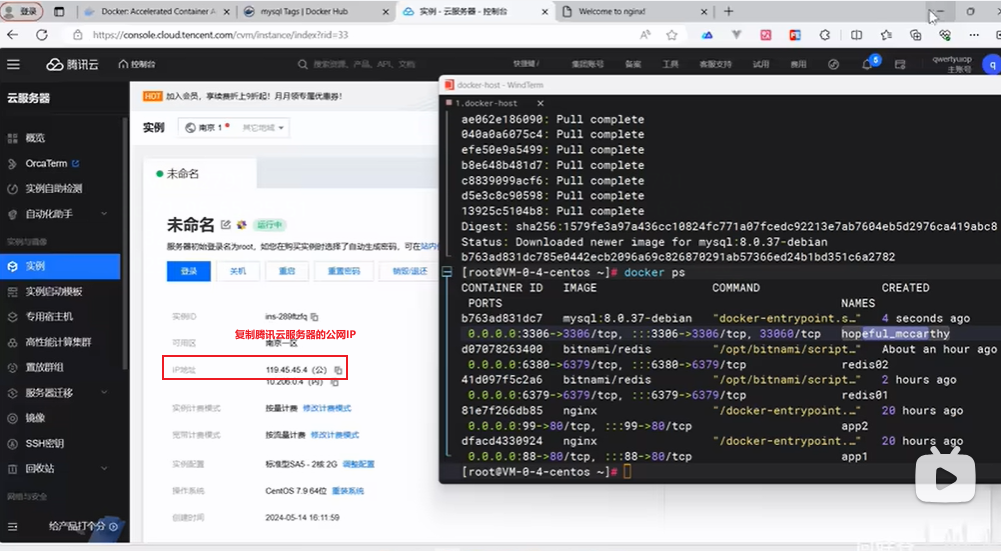Collapse sidebar using bottom-left menu icon
The image size is (1001, 551).
pos(13,527)
